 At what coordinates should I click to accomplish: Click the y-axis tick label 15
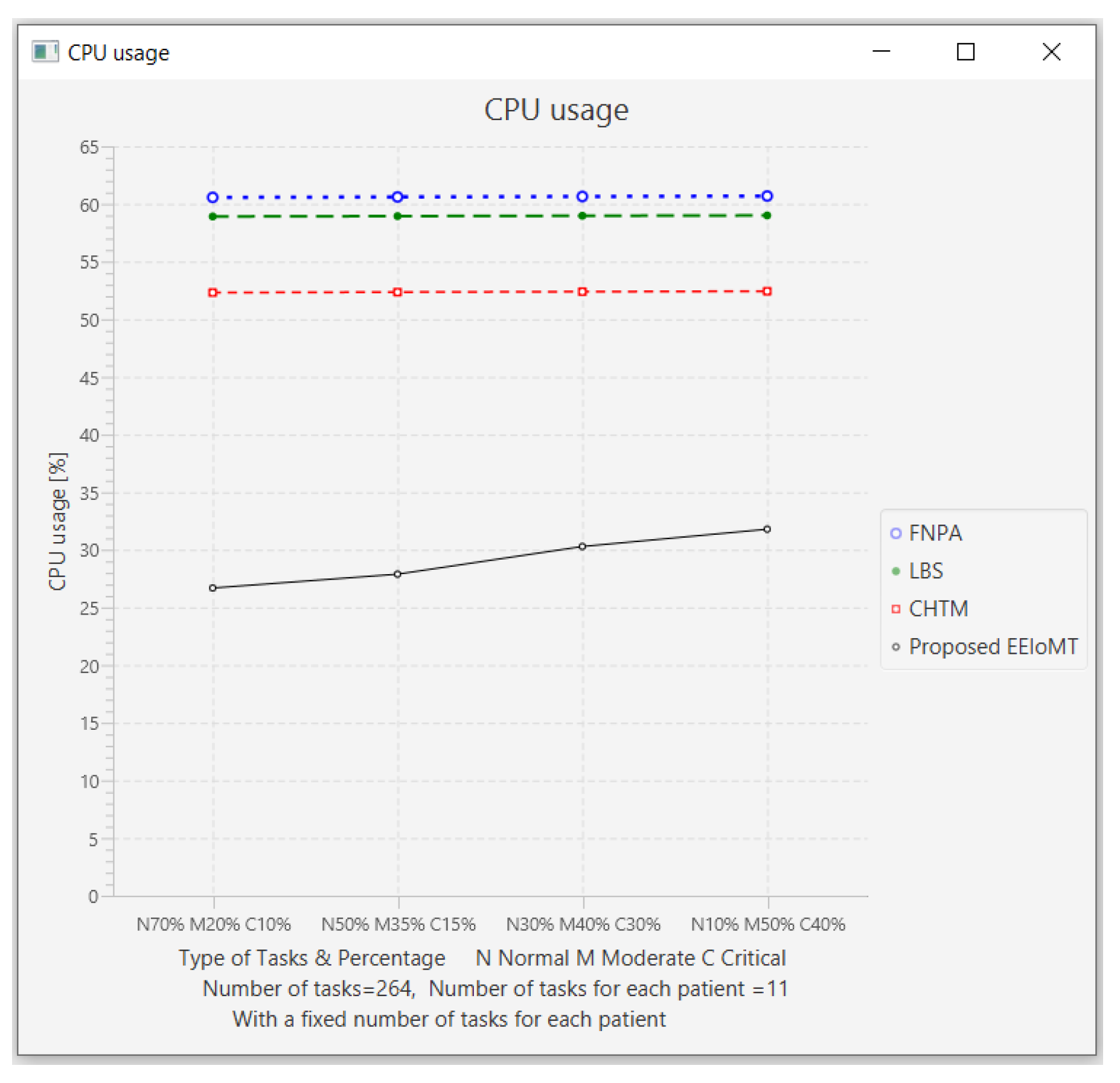click(89, 724)
